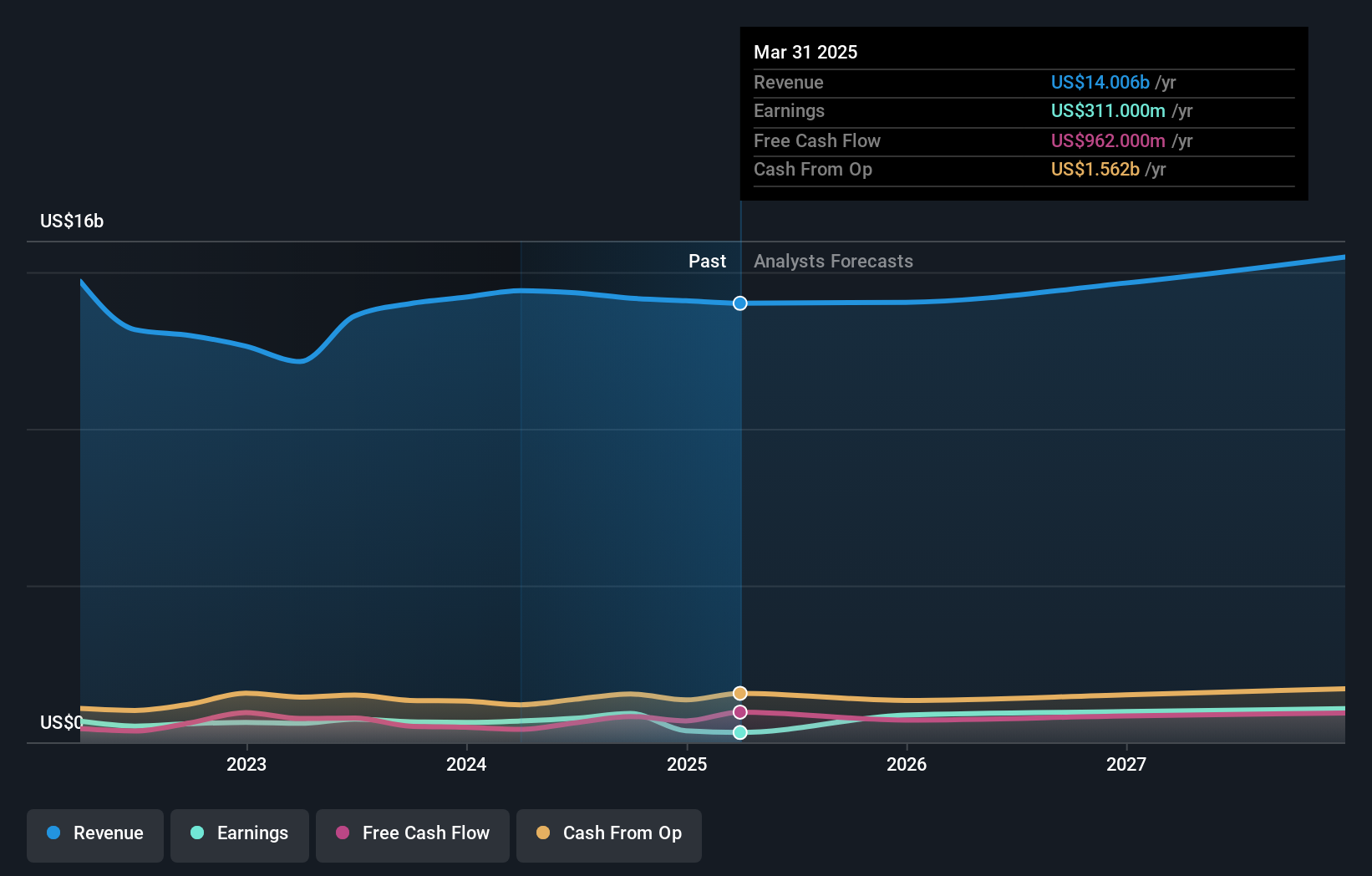
Task: Toggle the Earnings series visibility
Action: 239,833
